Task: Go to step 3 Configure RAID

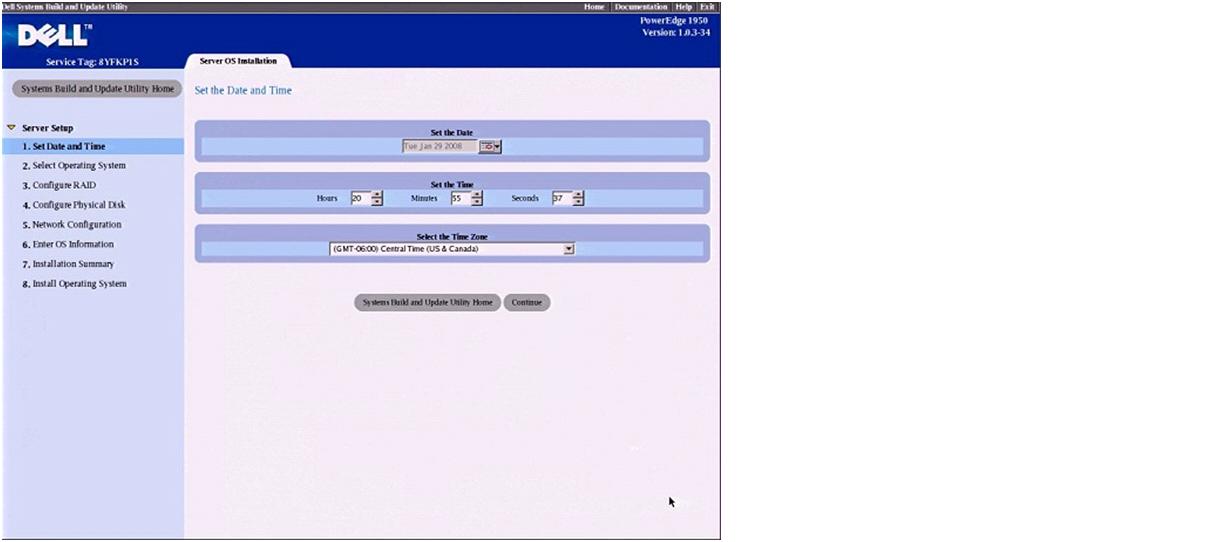Action: (59, 185)
